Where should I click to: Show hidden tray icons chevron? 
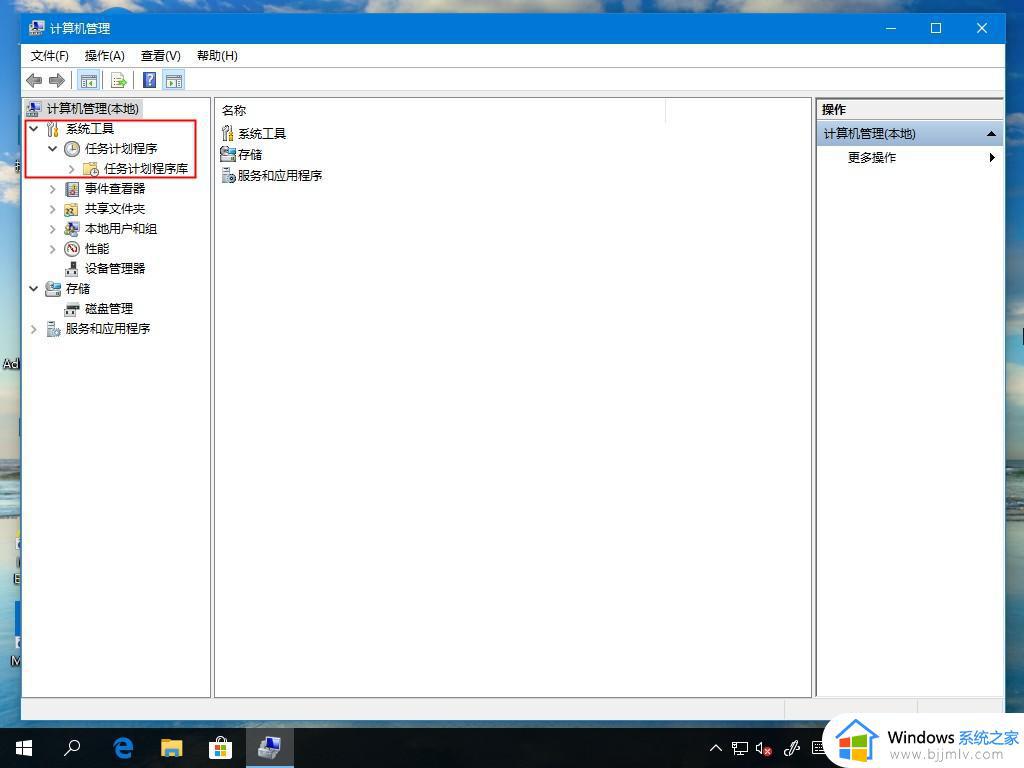click(716, 748)
